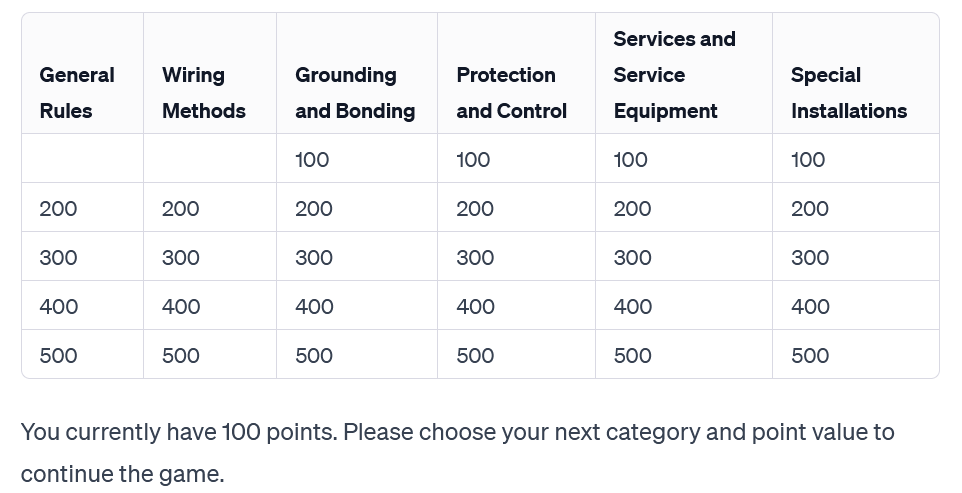Choose Special Installations for 100

808,160
